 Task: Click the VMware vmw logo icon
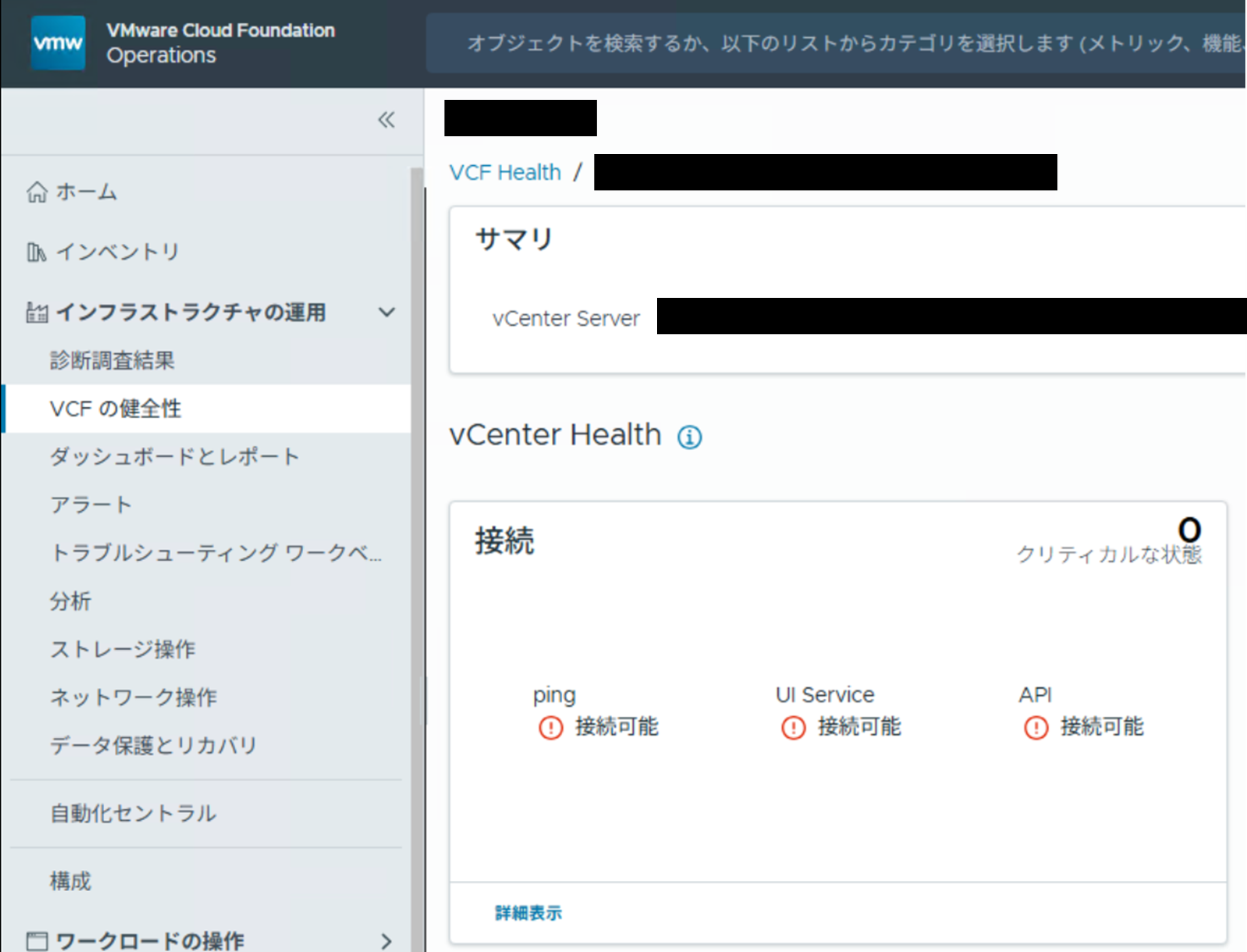click(58, 42)
